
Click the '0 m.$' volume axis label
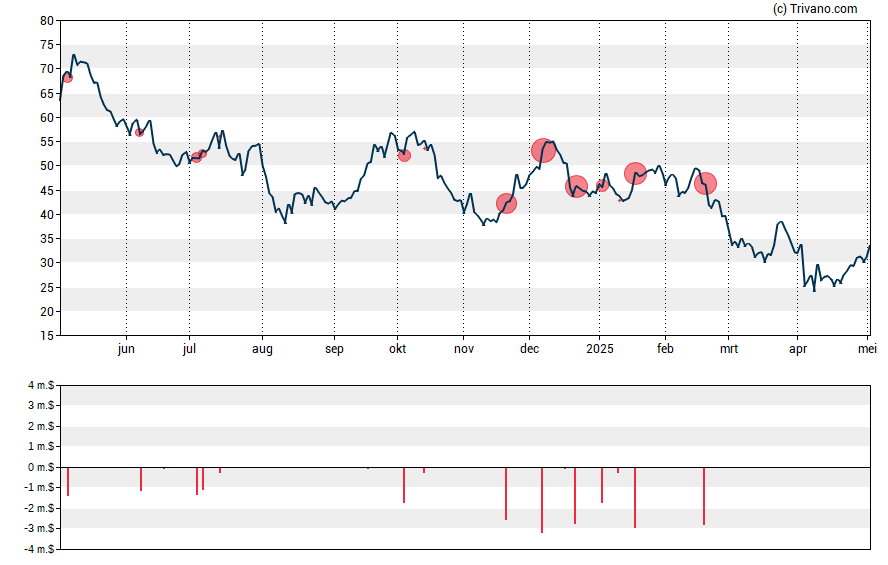(41, 467)
